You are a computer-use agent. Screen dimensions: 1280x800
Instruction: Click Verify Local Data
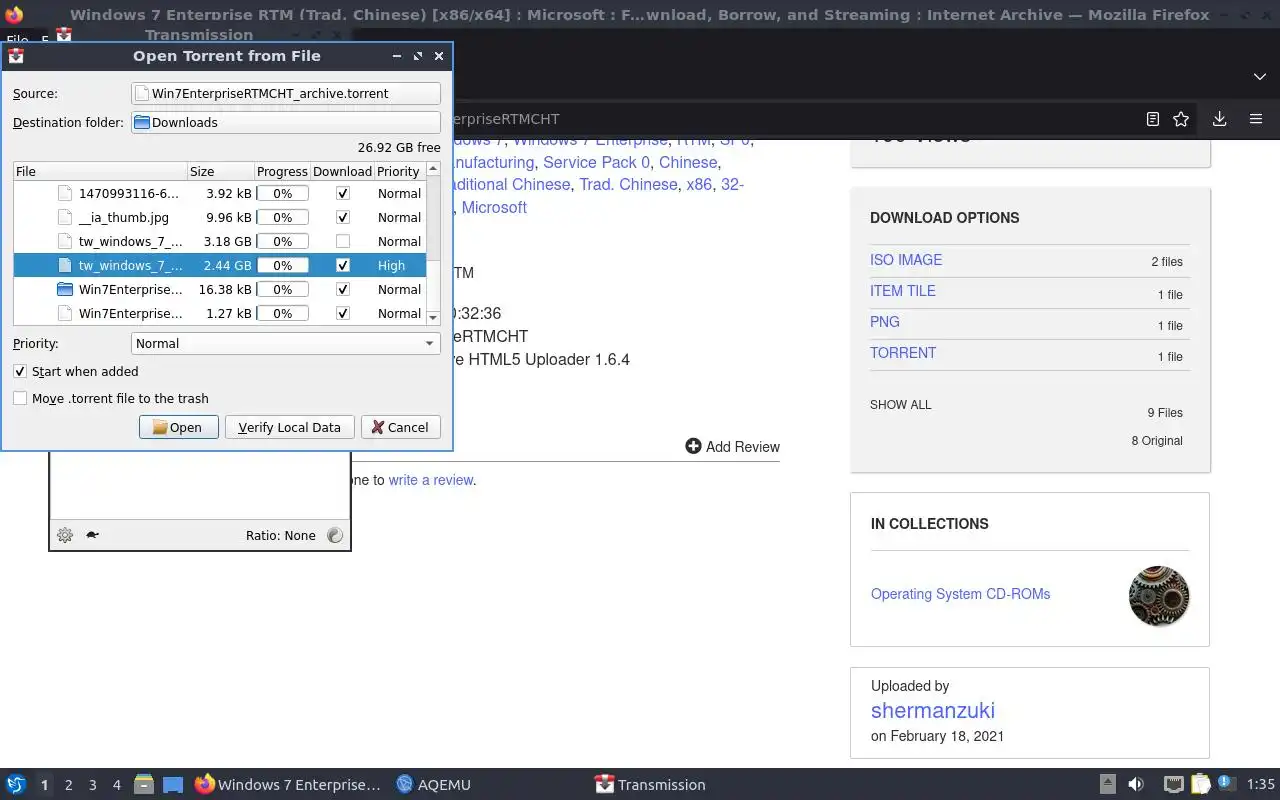point(289,427)
